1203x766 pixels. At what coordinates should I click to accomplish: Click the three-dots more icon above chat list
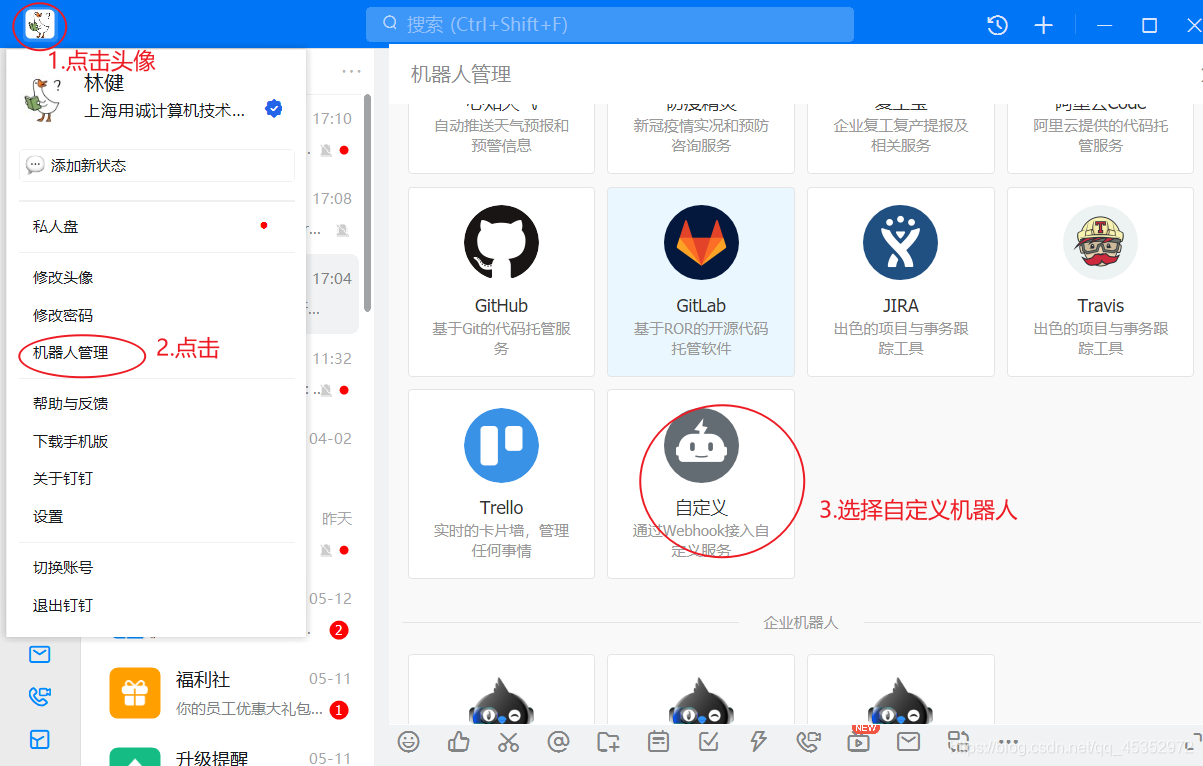[351, 71]
